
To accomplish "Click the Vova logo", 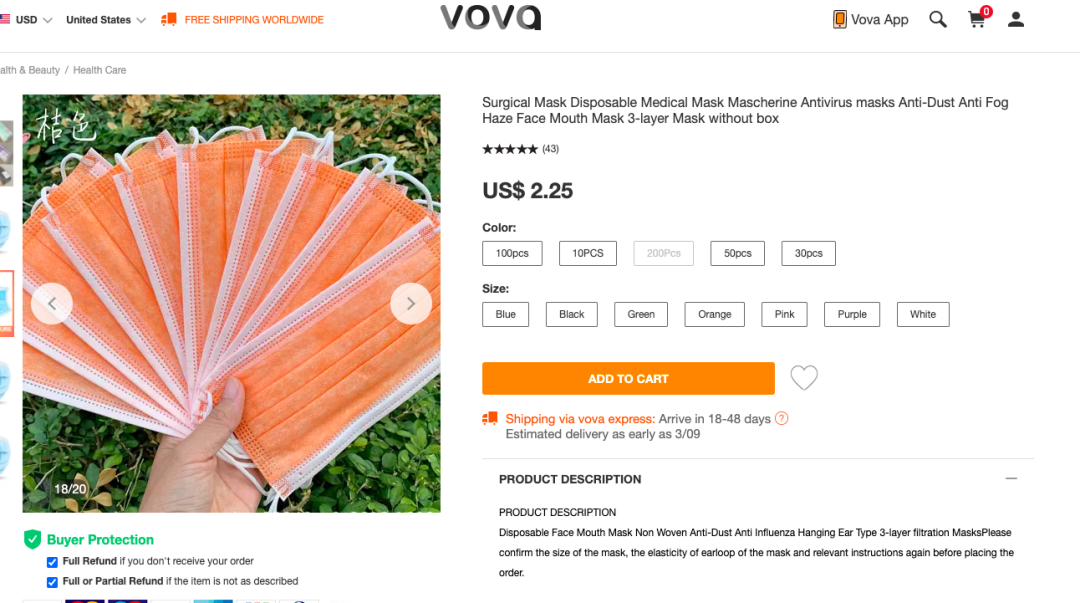I will click(490, 18).
